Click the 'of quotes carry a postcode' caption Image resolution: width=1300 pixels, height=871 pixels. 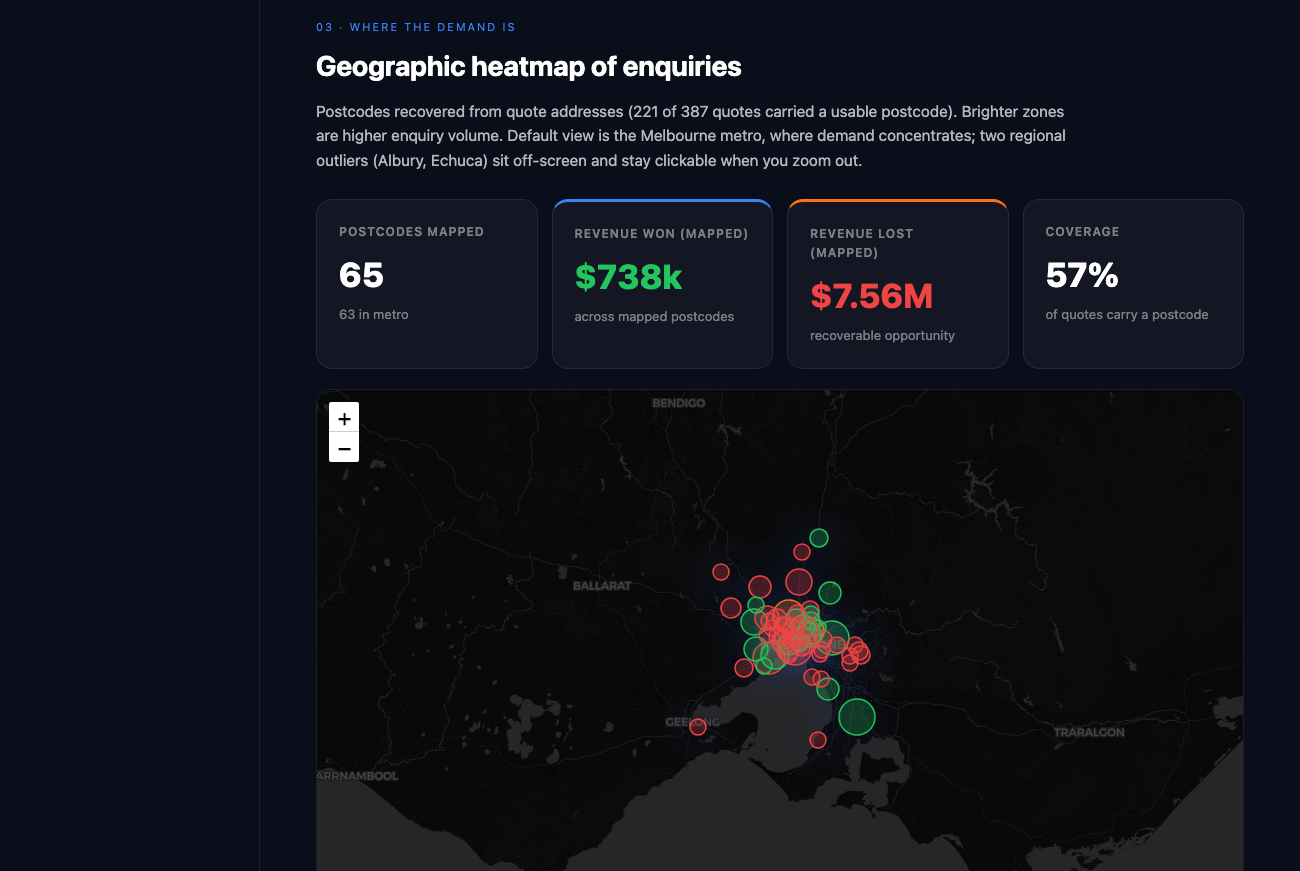(x=1127, y=314)
